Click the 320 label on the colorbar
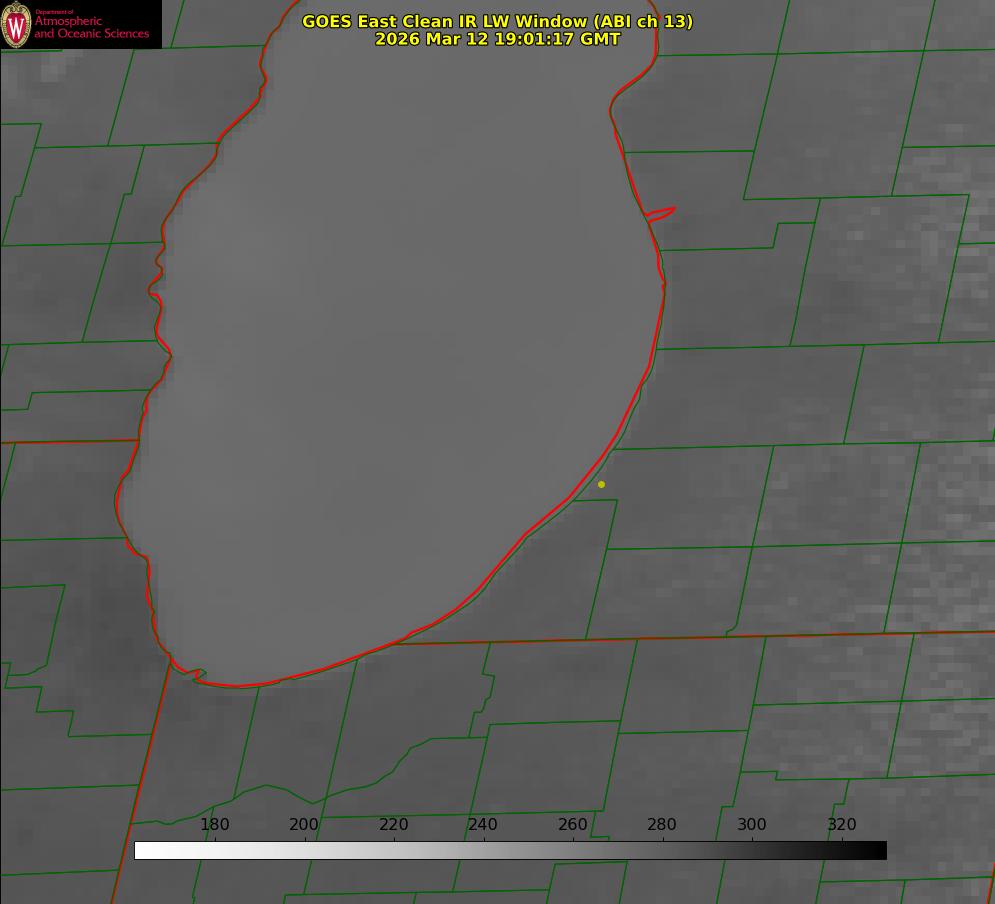The image size is (995, 904). point(841,825)
